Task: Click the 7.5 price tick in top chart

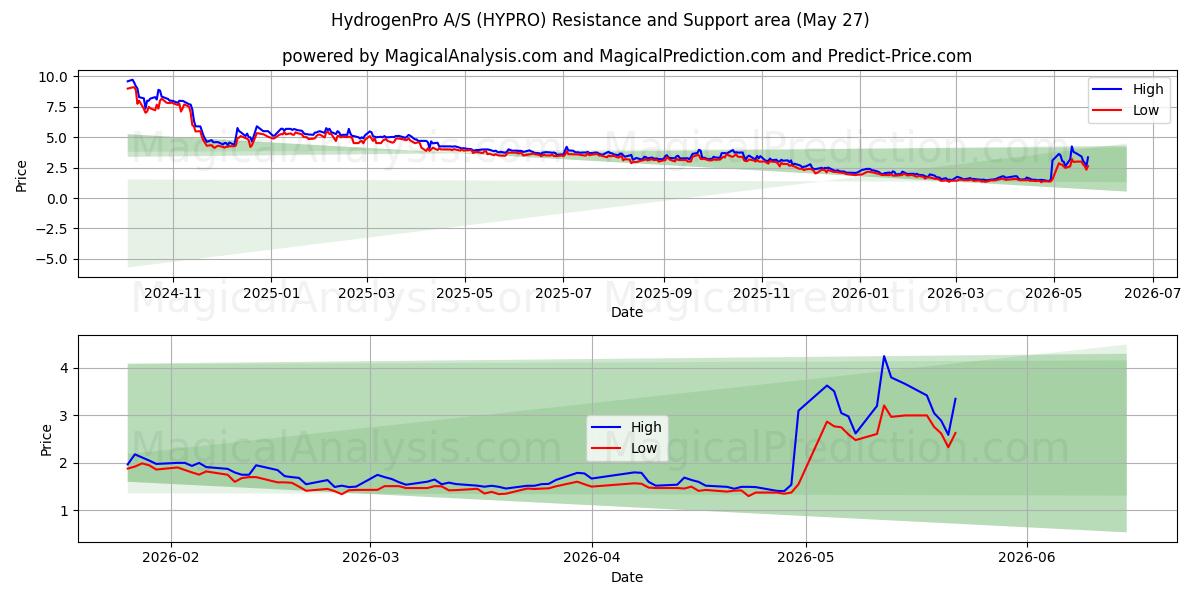Action: pos(58,107)
